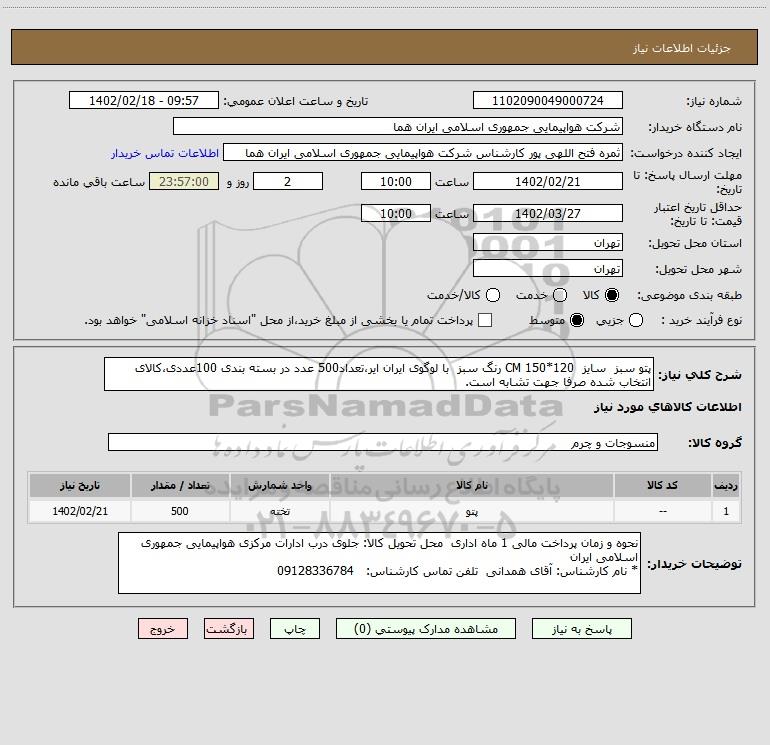Click the شهر محل تحویل field تهران
This screenshot has width=770, height=745.
point(548,268)
